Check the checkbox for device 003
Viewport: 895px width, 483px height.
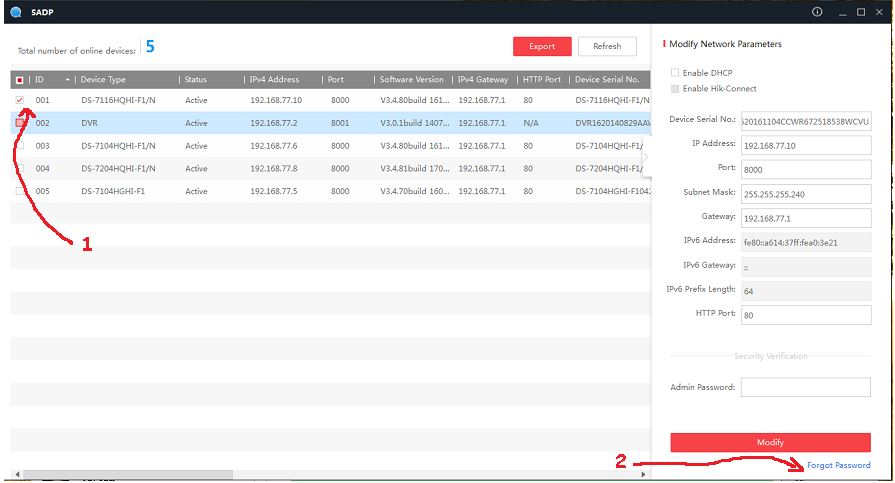pyautogui.click(x=20, y=146)
